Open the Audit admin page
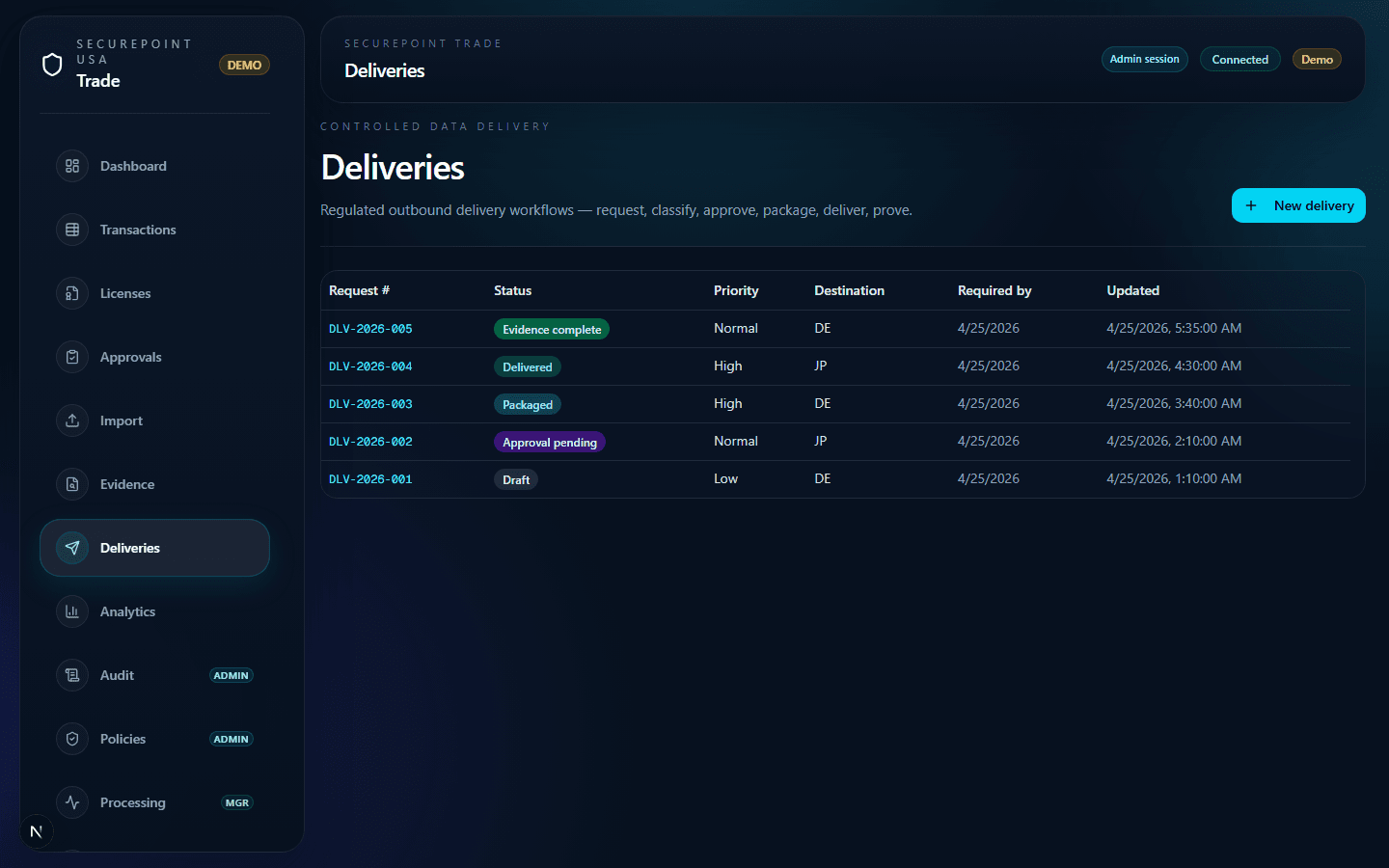This screenshot has height=868, width=1389. point(154,675)
